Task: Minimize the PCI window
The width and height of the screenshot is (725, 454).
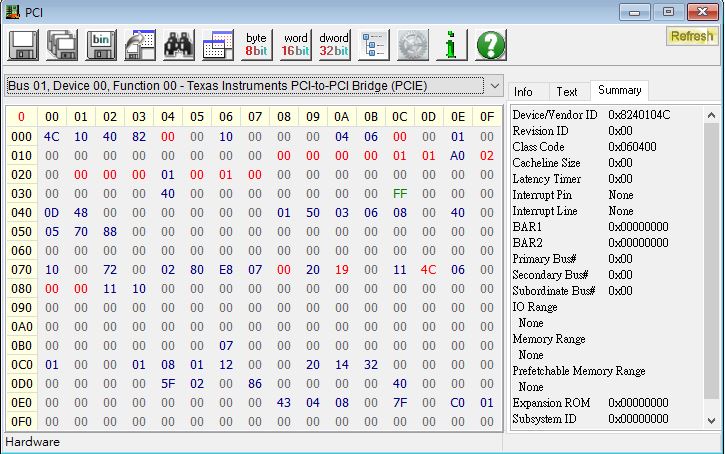Action: pyautogui.click(x=635, y=12)
